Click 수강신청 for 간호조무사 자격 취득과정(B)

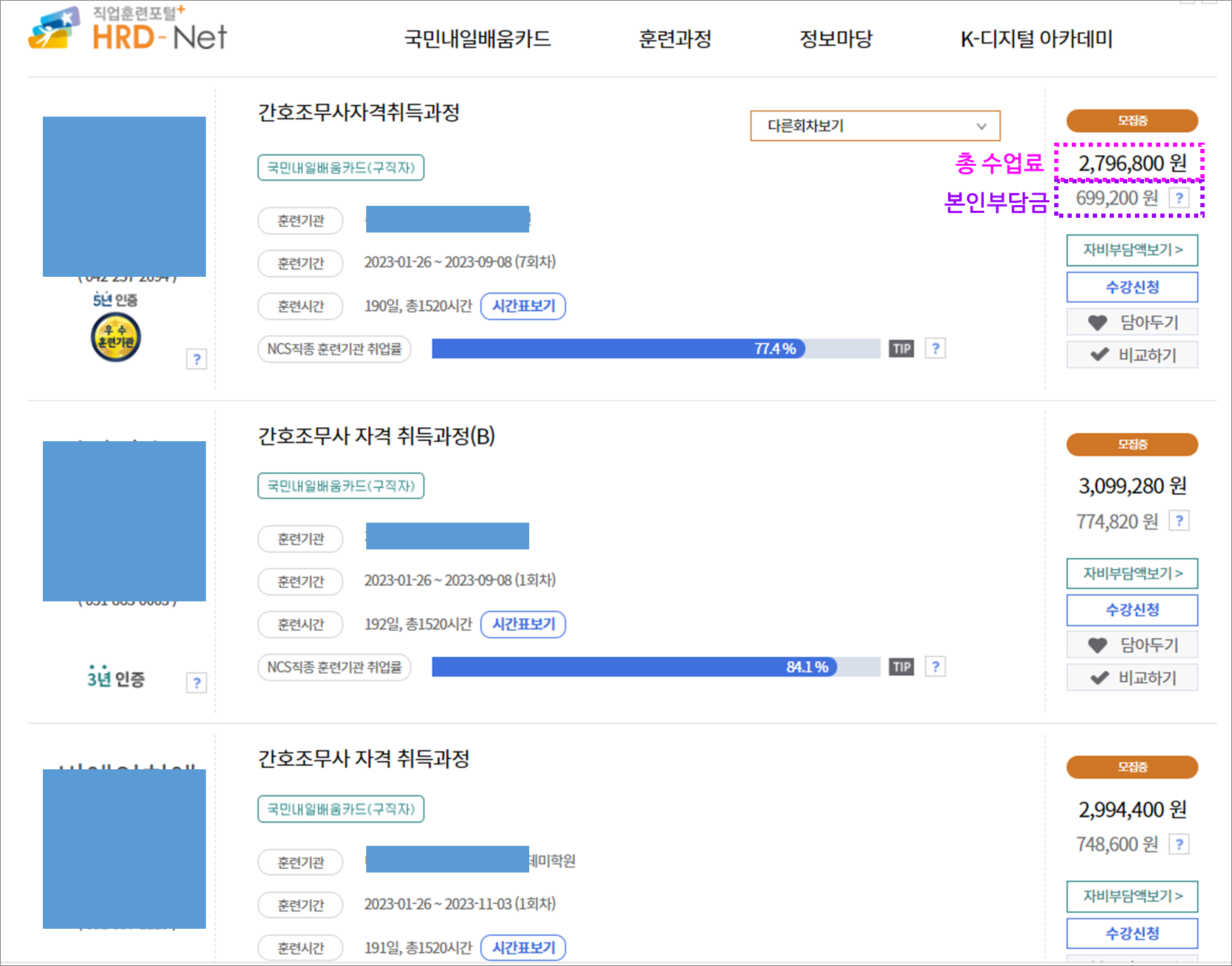point(1132,610)
